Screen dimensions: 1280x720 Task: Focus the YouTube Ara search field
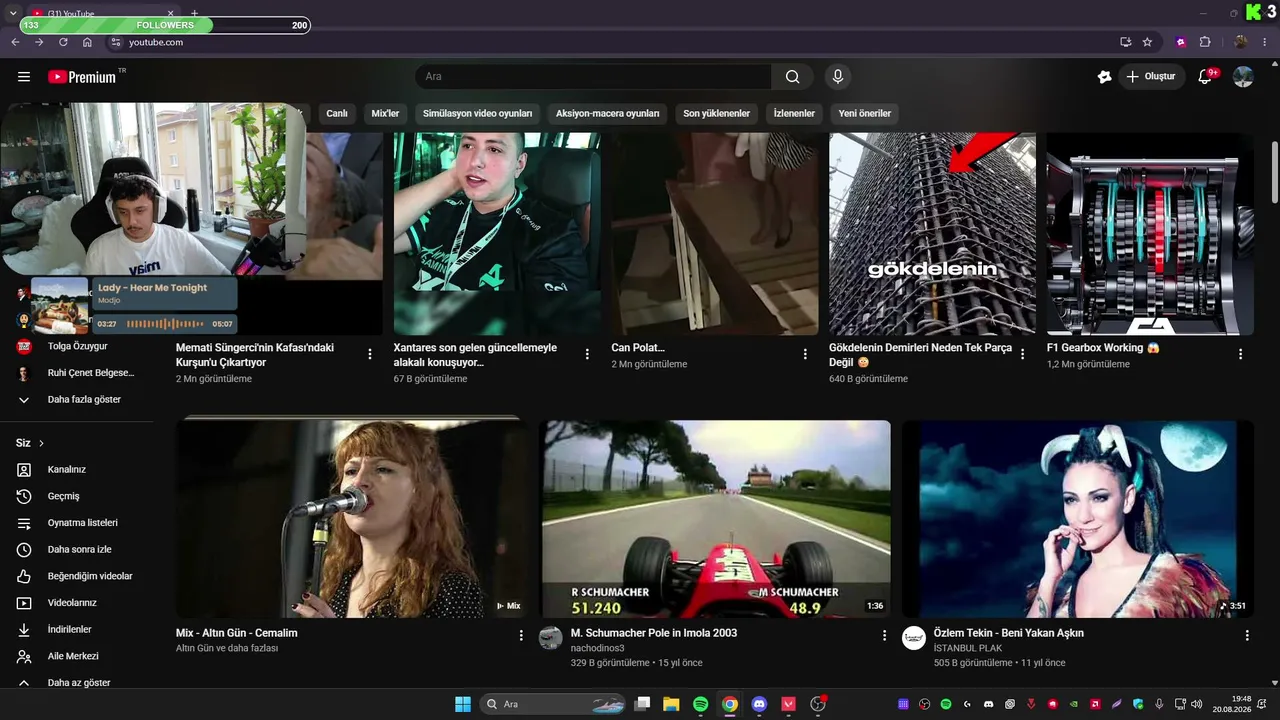pos(594,77)
